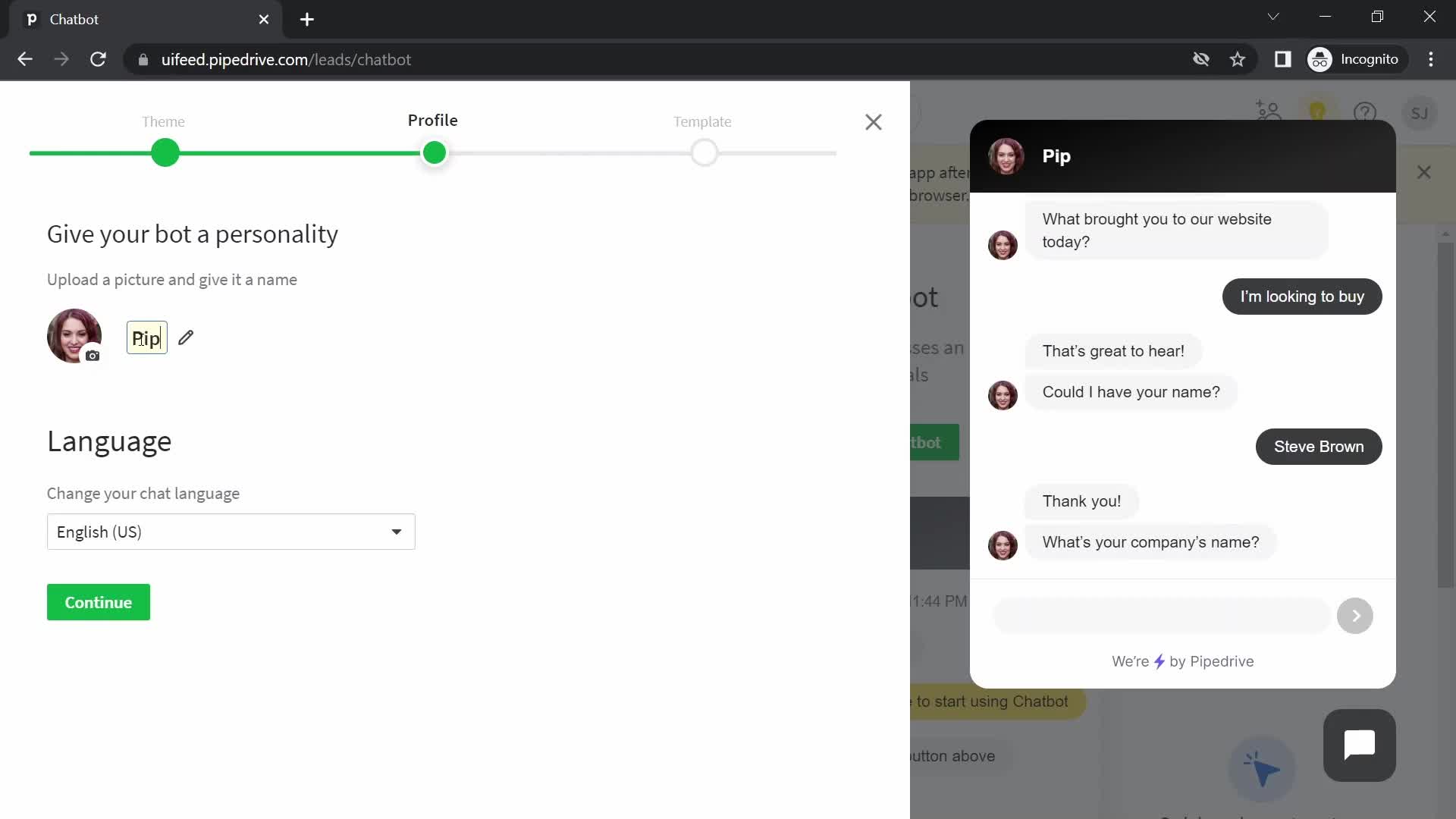This screenshot has width=1456, height=819.
Task: Click the floating chat bubble icon bottom right
Action: click(x=1359, y=745)
